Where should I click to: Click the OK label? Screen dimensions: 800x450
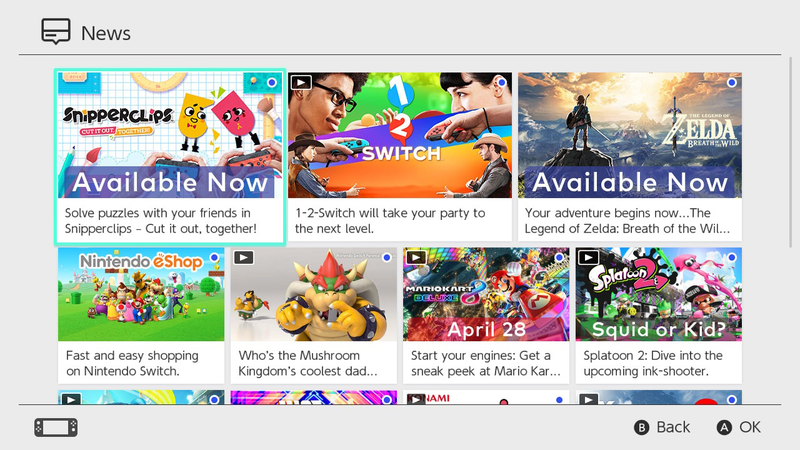tap(750, 427)
